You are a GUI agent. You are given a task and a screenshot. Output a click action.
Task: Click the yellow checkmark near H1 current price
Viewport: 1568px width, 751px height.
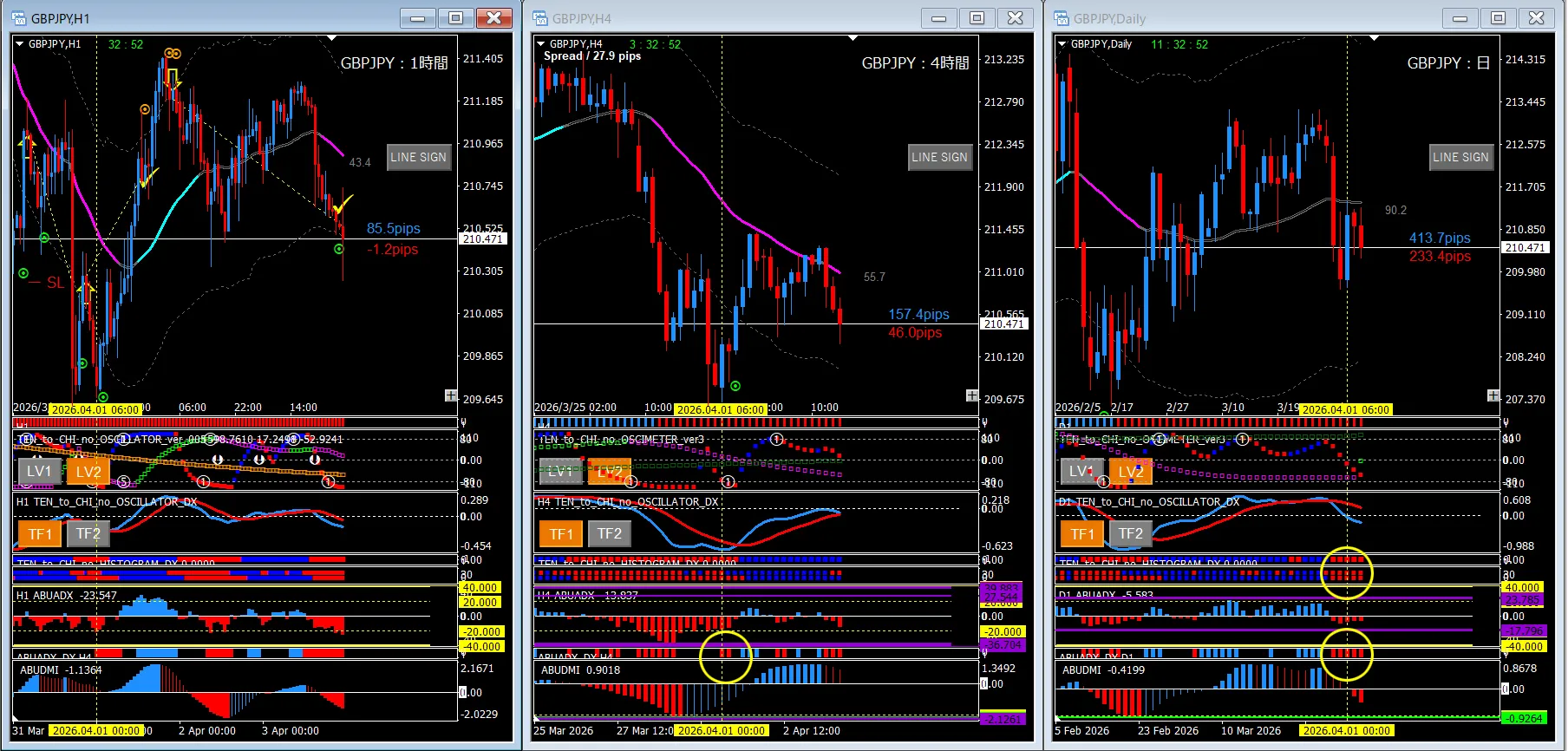point(343,206)
